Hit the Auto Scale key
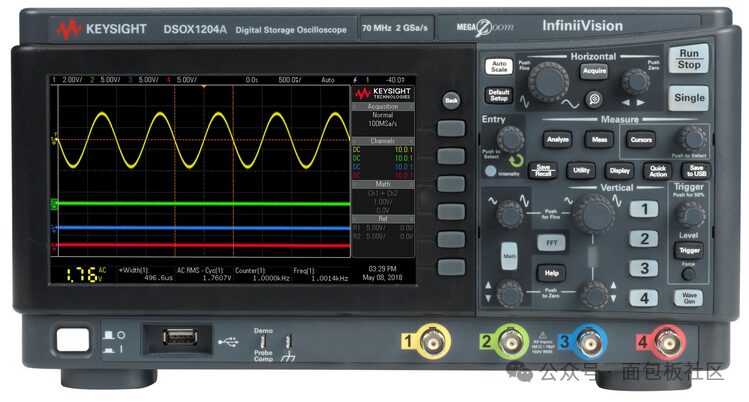This screenshot has height=402, width=749. click(x=499, y=66)
